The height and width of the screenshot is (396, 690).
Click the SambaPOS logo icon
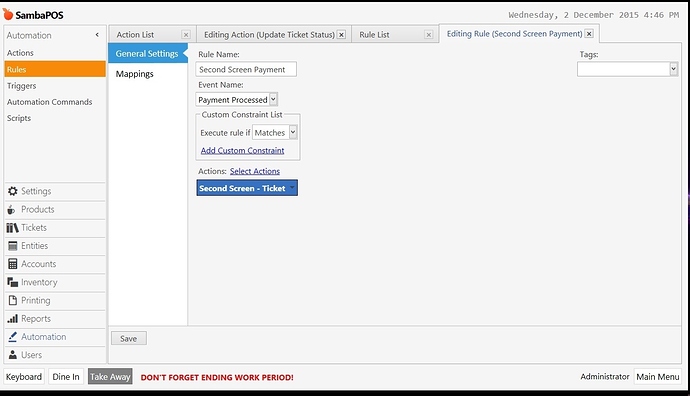(x=8, y=14)
